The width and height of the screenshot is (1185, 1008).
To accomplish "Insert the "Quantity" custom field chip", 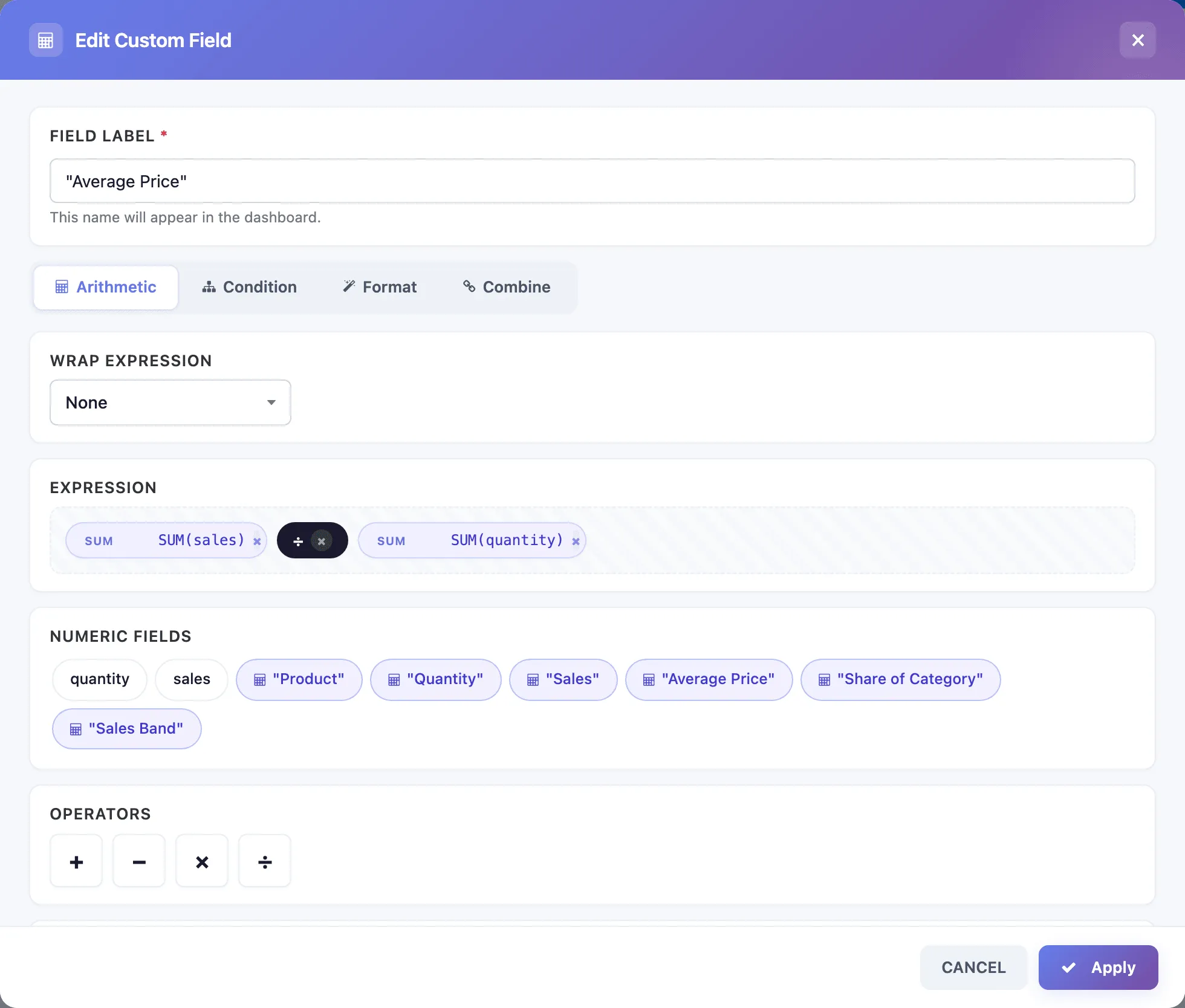I will (436, 679).
